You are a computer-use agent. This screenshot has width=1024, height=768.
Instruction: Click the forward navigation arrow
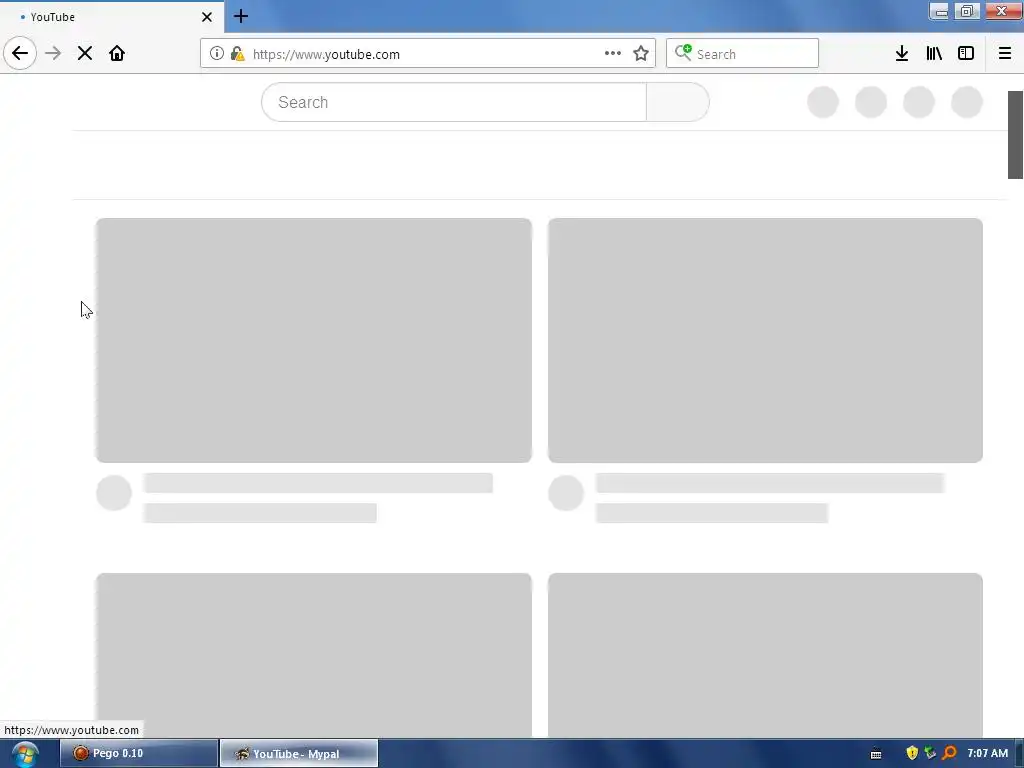click(x=53, y=54)
